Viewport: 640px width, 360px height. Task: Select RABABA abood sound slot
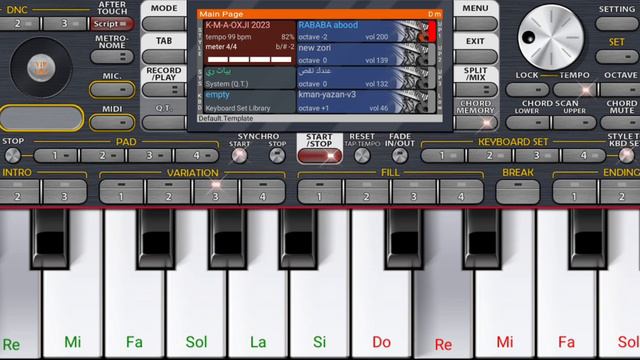[x=366, y=31]
